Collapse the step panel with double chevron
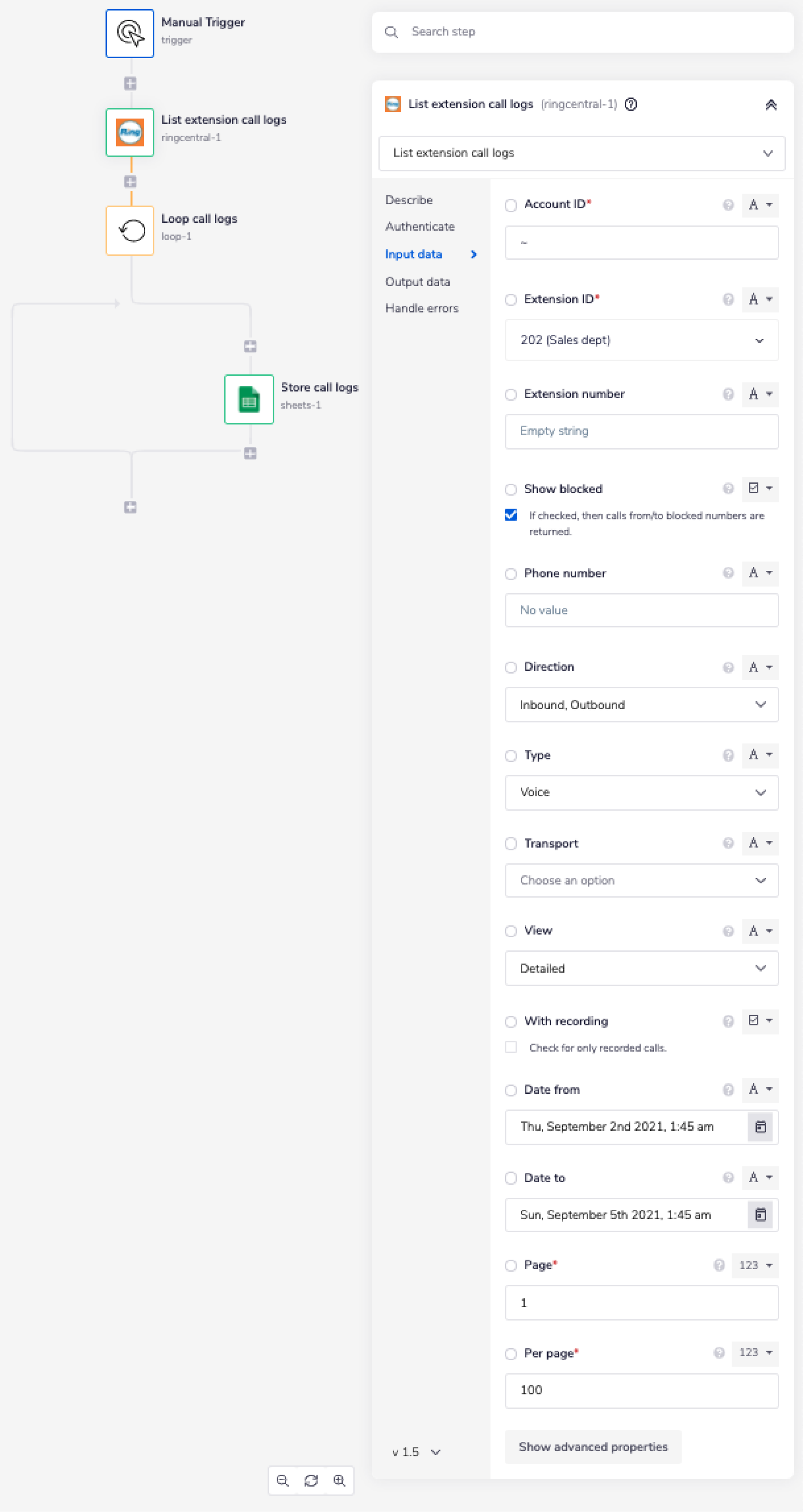 771,104
